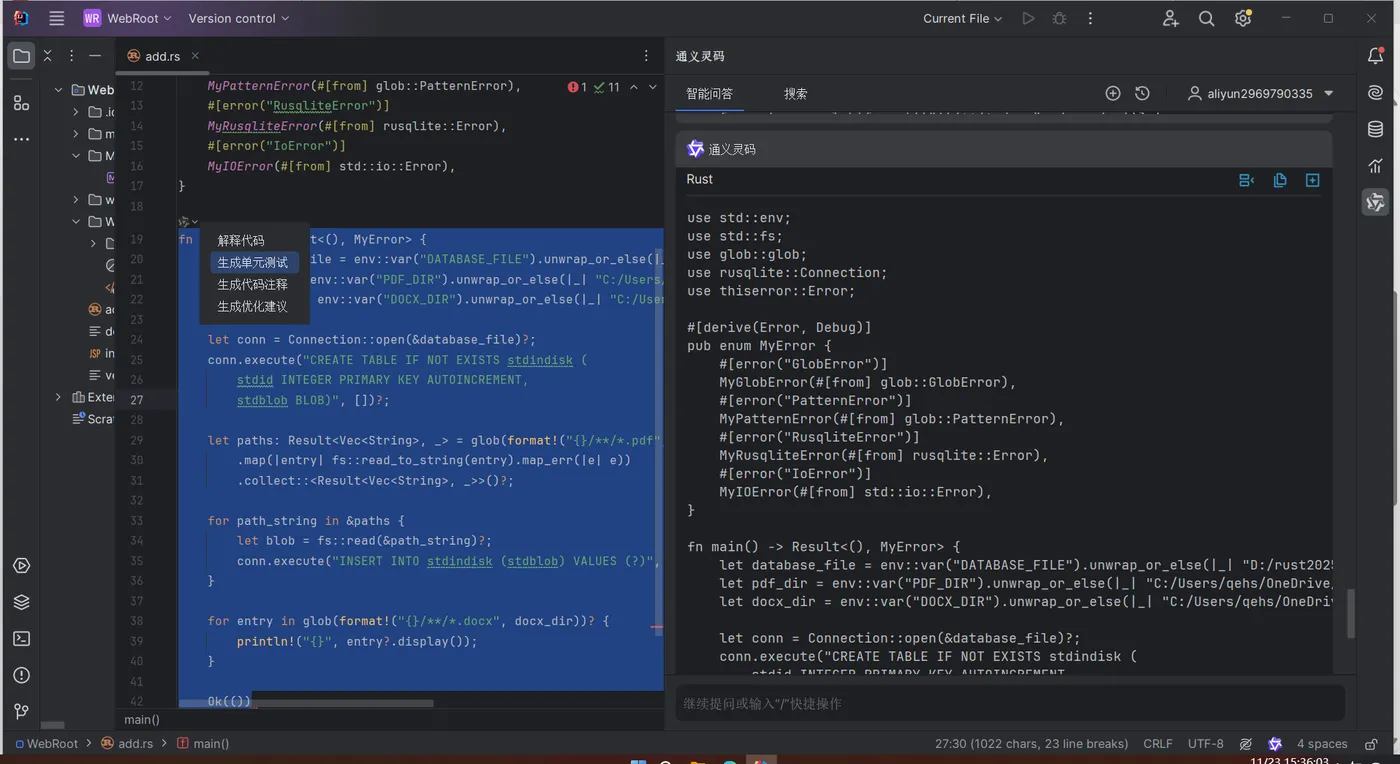Open the Structure tool window icon
The image size is (1400, 764).
click(x=21, y=103)
